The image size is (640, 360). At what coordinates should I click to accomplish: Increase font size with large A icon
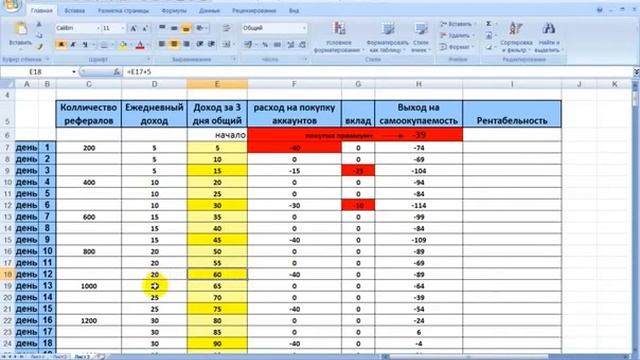pyautogui.click(x=133, y=28)
